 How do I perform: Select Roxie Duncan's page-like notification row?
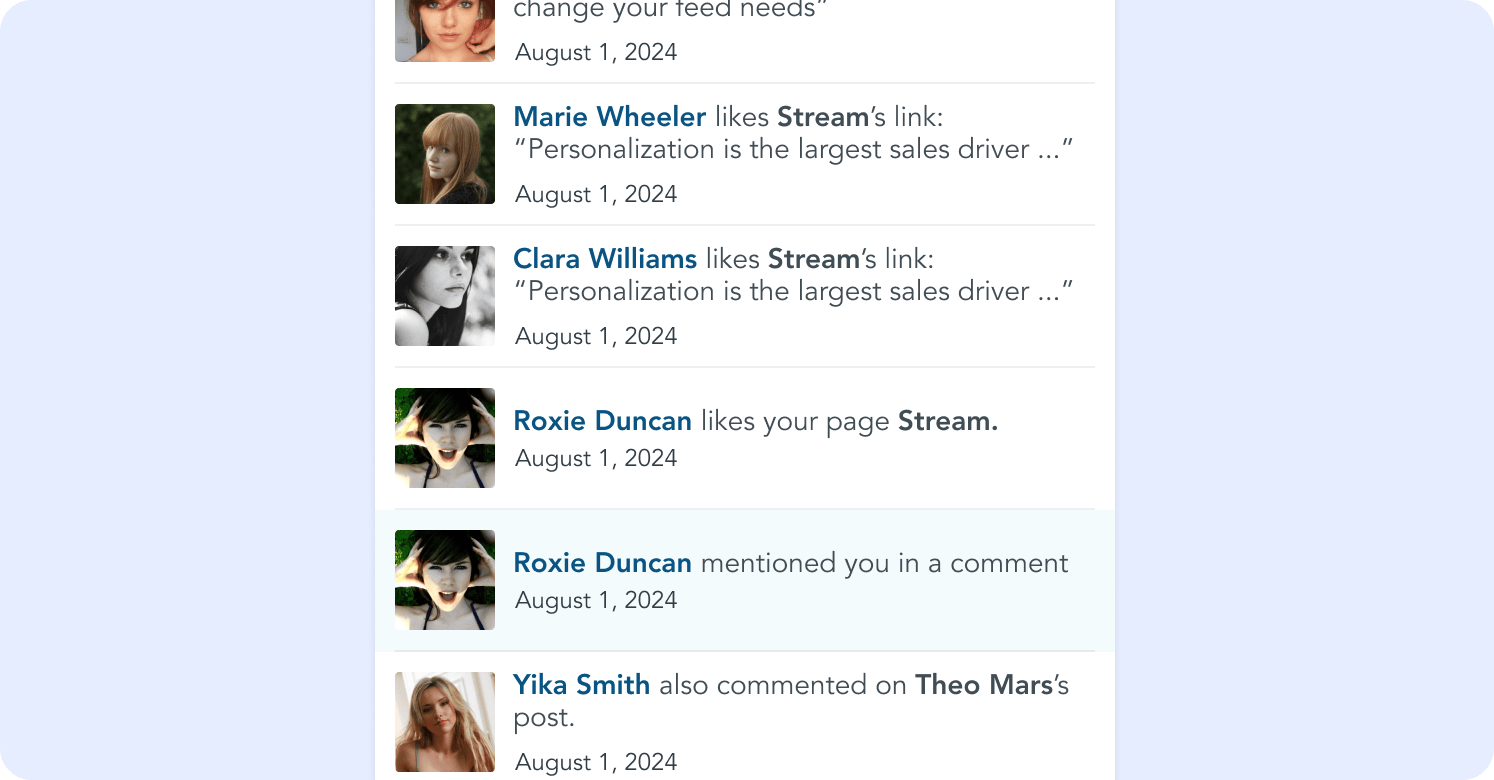point(744,437)
